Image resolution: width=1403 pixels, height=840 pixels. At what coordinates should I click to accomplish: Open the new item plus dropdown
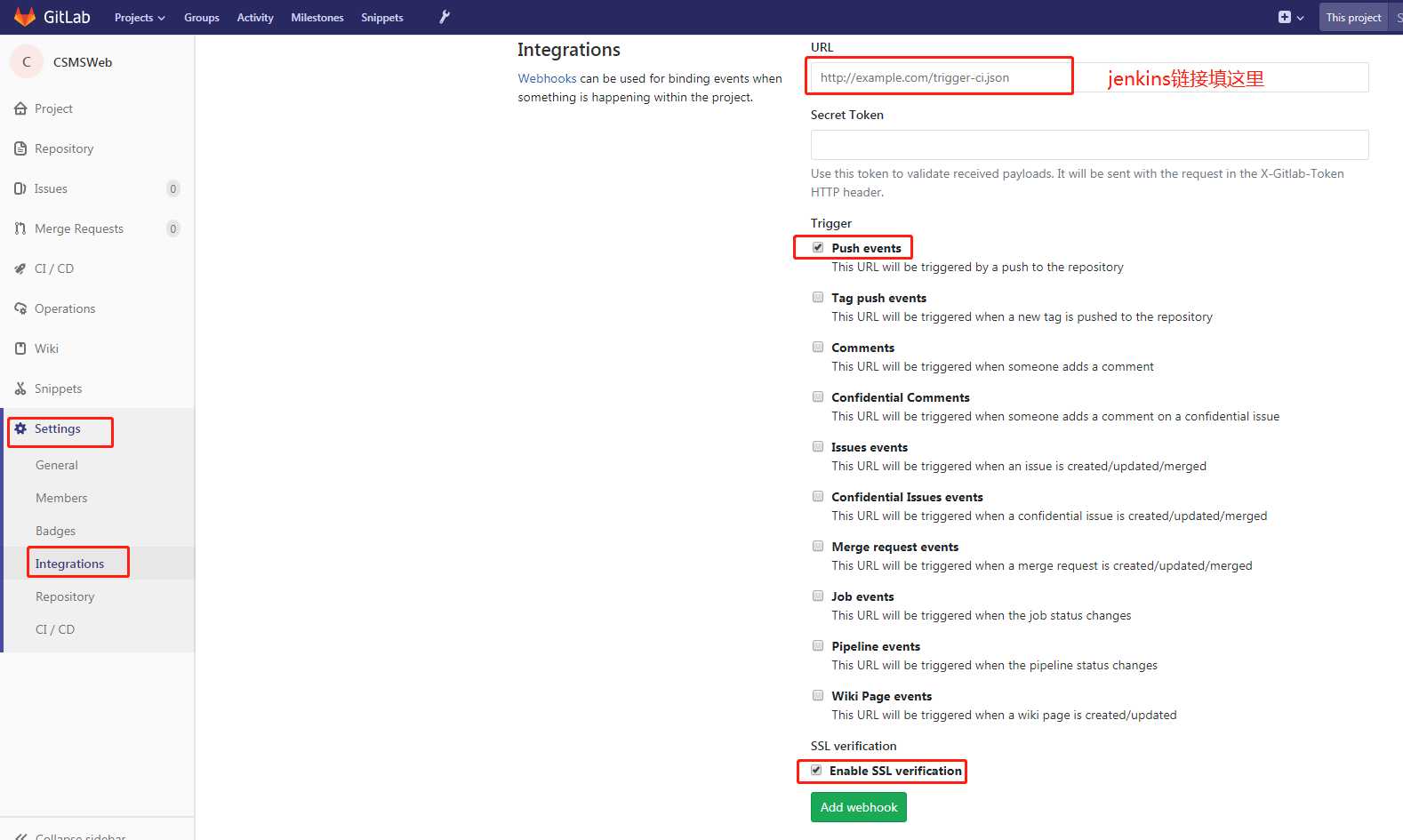click(1290, 17)
